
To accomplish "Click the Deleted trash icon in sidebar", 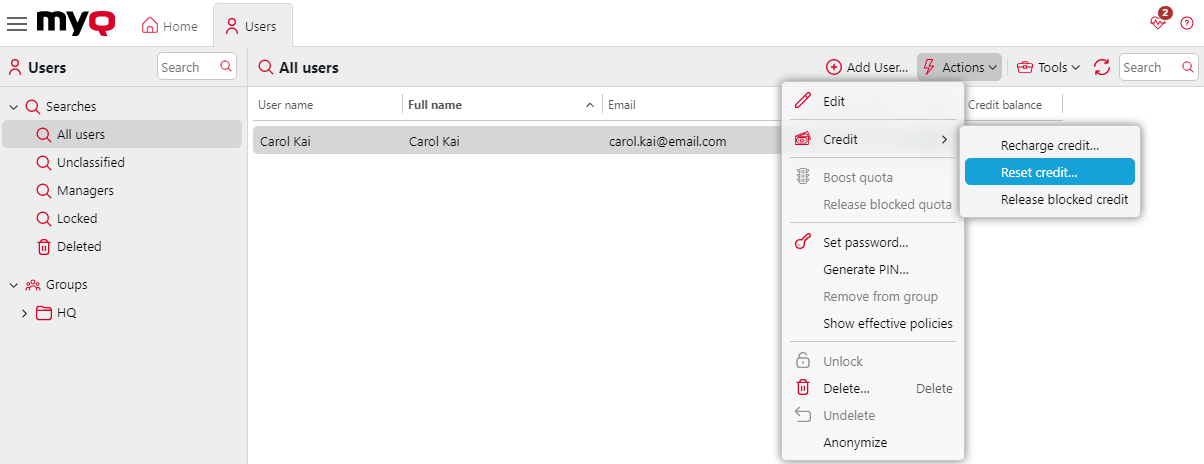I will [x=43, y=247].
